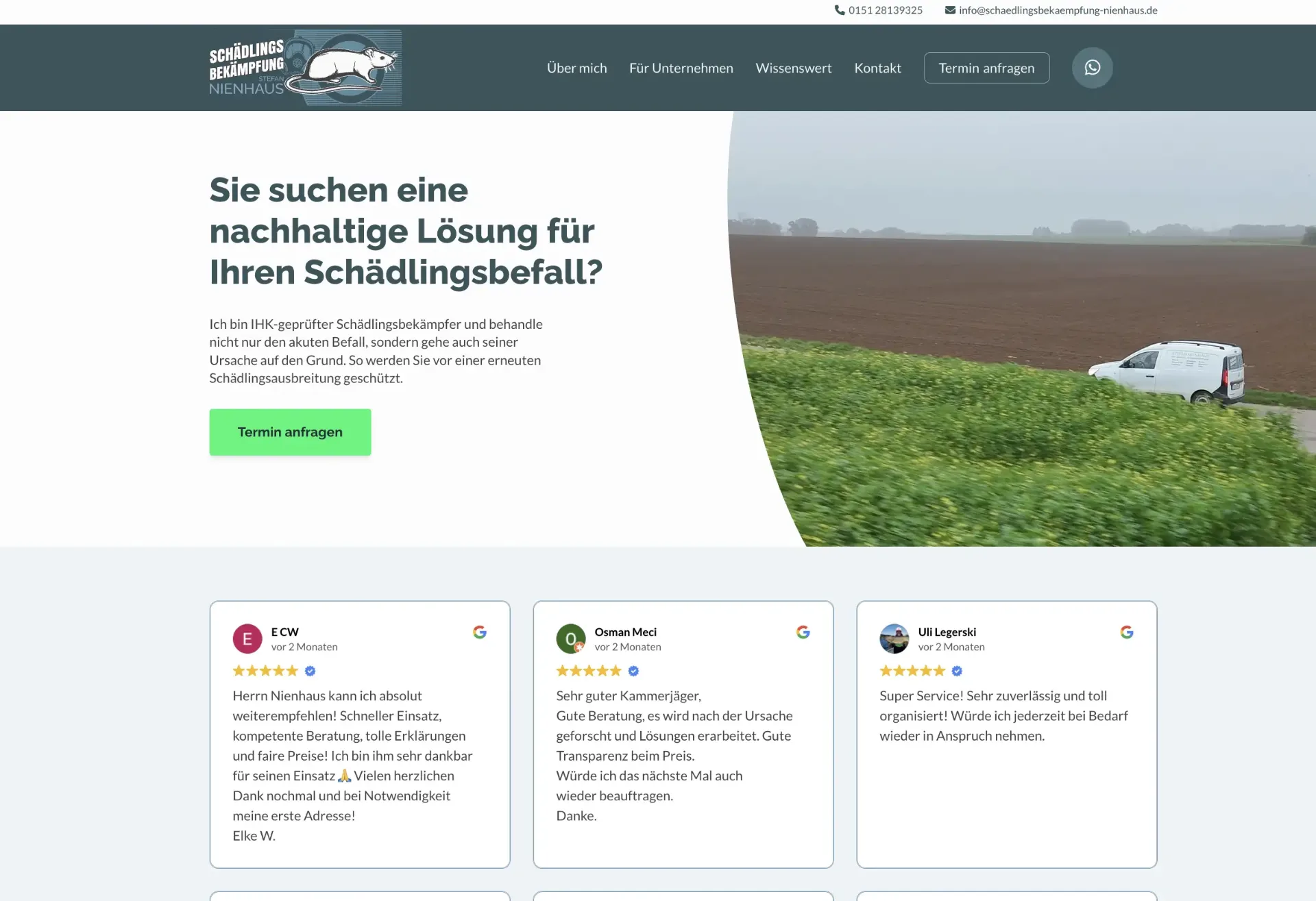
Task: Navigate to Wissenswert
Action: 793,67
